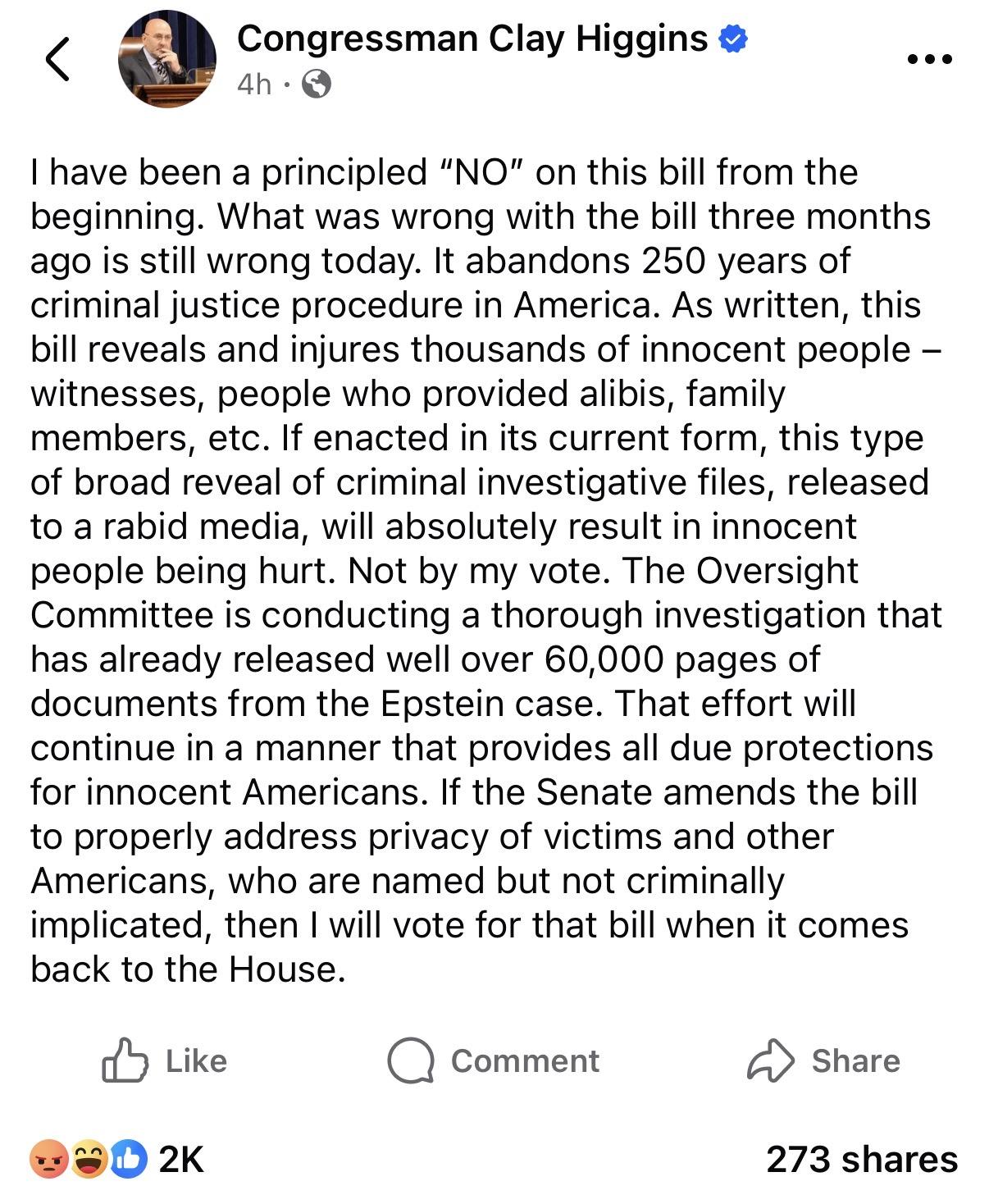989x1204 pixels.
Task: Open Congressman Clay Higgins profile picture
Action: click(x=167, y=59)
